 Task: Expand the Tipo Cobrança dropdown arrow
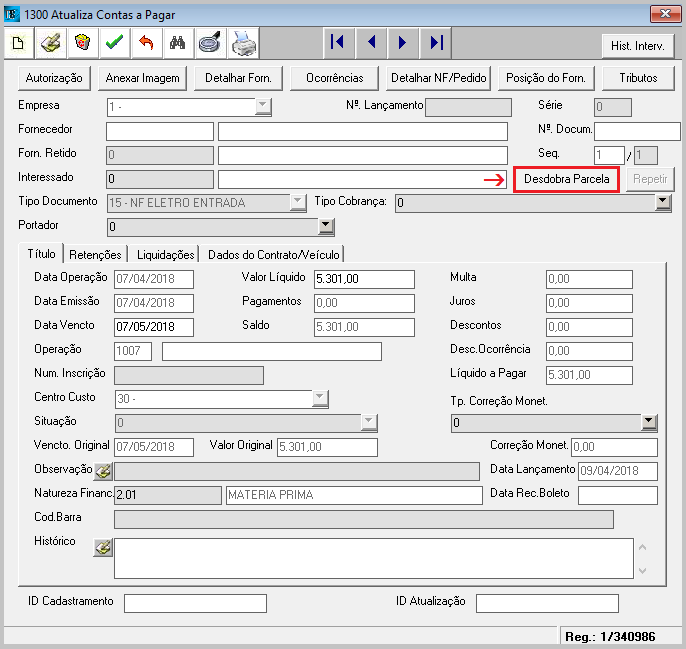pyautogui.click(x=663, y=203)
